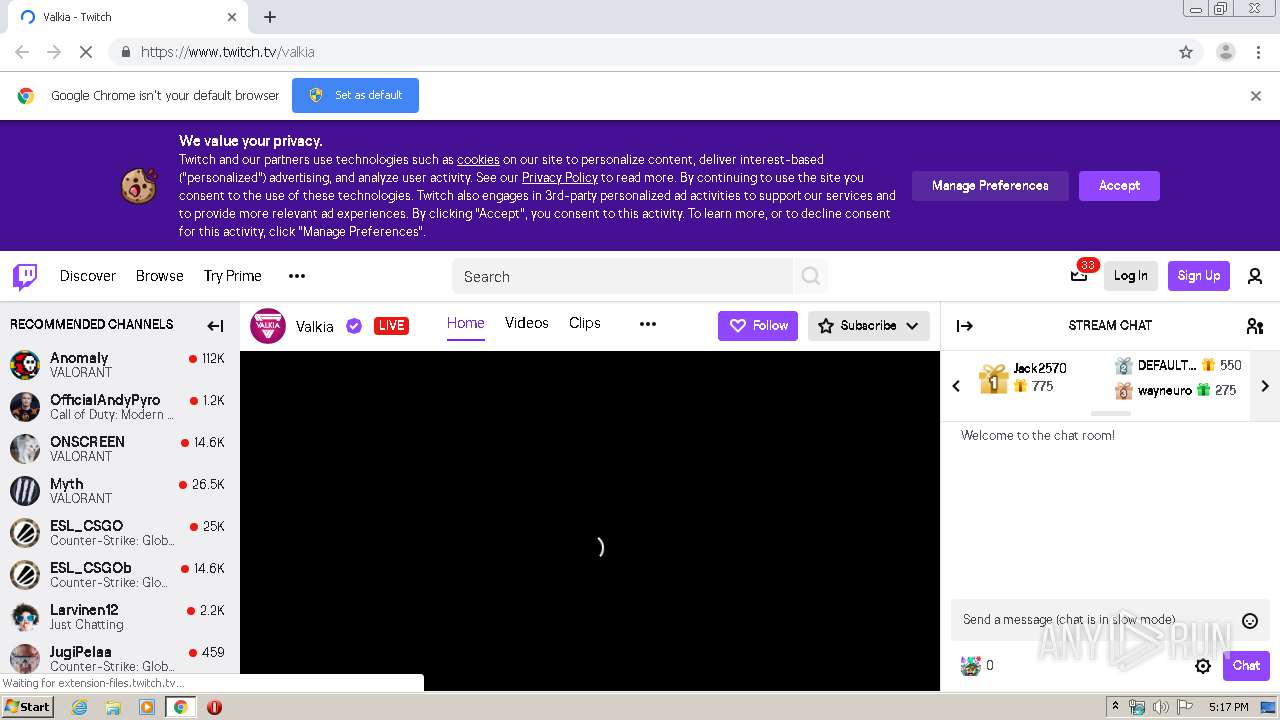Screen dimensions: 1280x720
Task: Click the LIVE badge next to Valkia
Action: coord(391,325)
